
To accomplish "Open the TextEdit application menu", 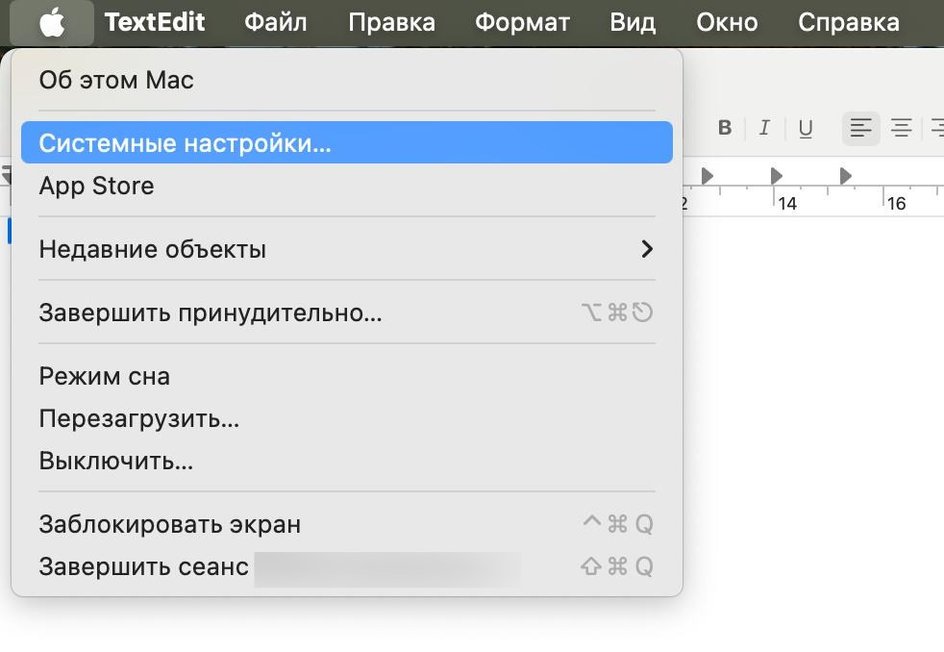I will click(x=155, y=23).
